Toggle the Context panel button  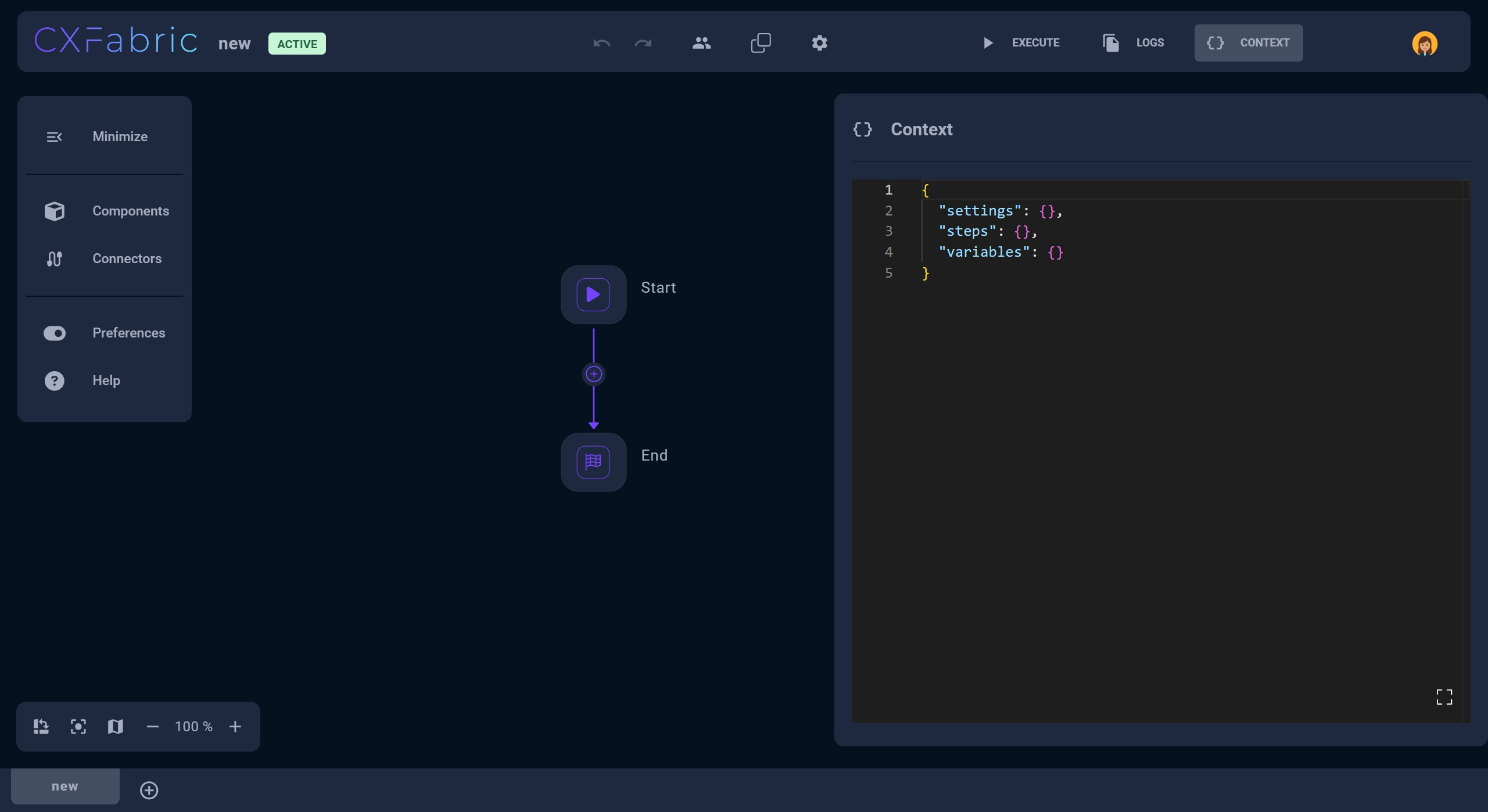click(1248, 43)
